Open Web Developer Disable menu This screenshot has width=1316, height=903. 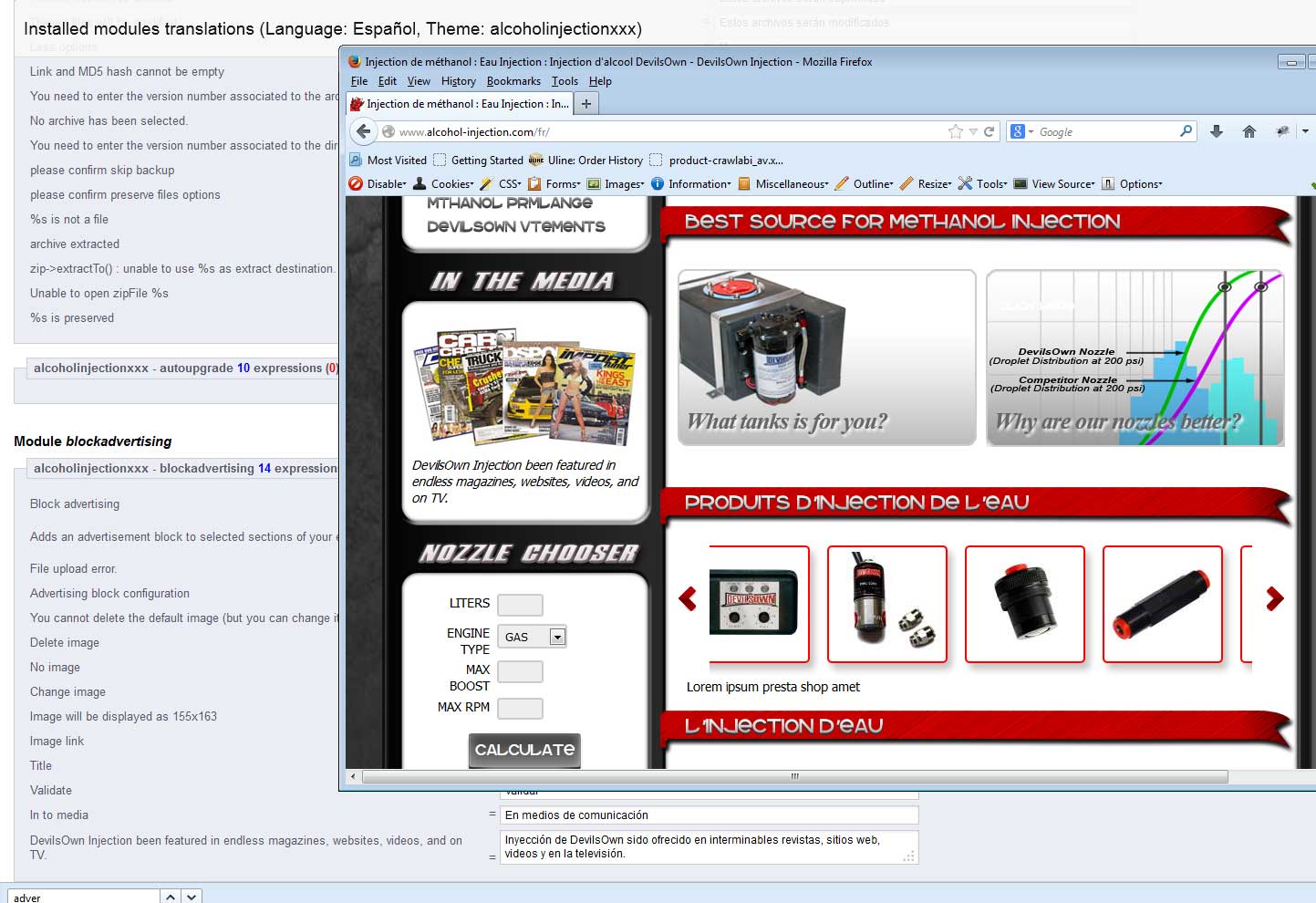point(378,183)
